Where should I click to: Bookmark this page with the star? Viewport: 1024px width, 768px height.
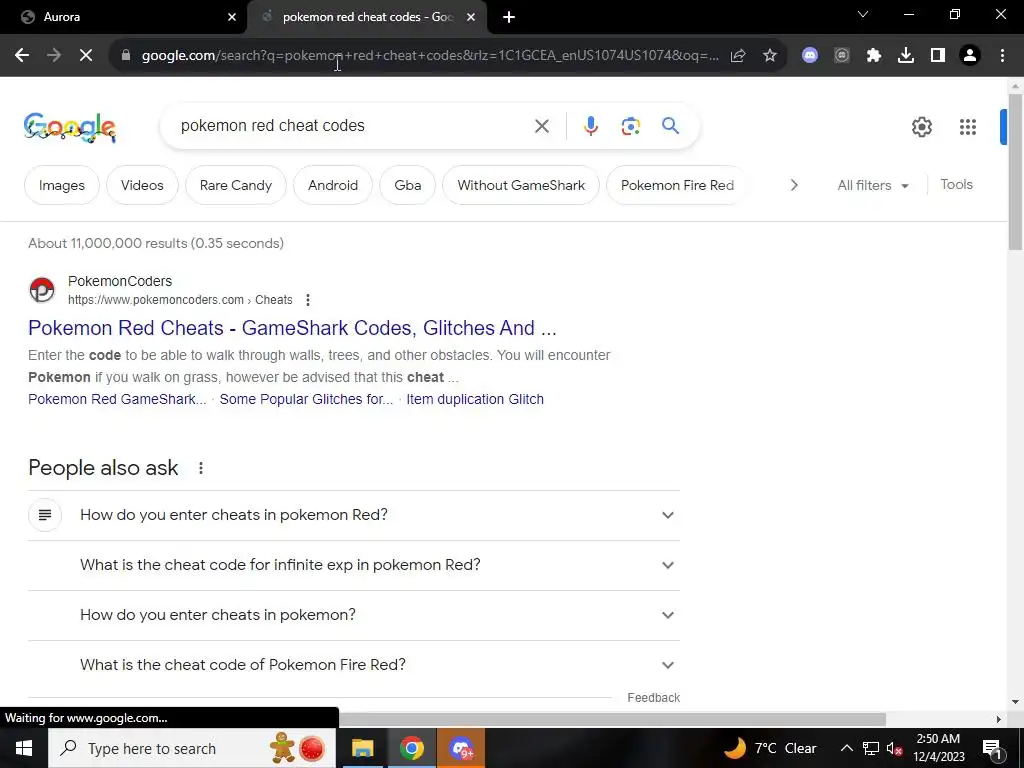click(770, 56)
